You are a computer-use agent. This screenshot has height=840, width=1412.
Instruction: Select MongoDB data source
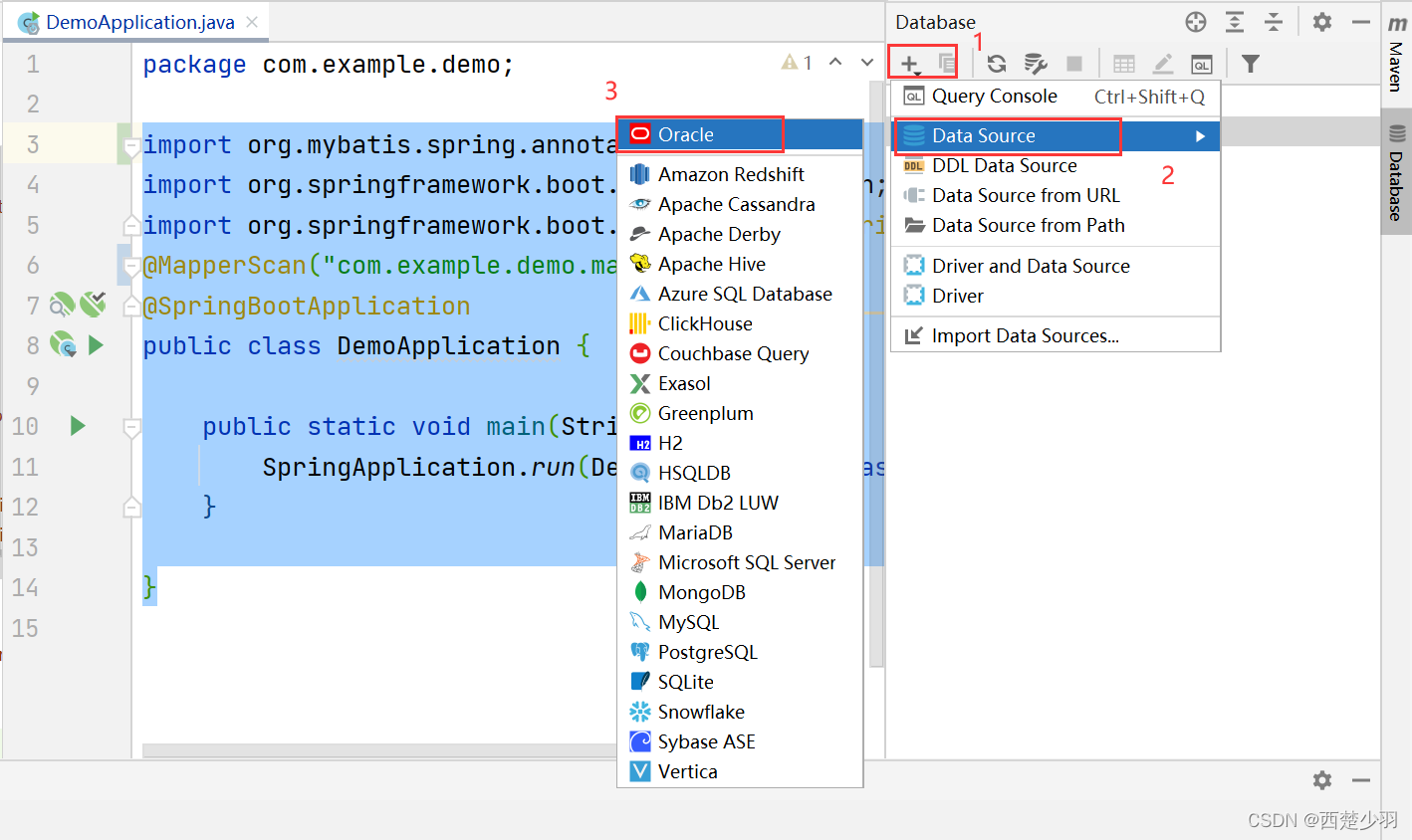(740, 592)
